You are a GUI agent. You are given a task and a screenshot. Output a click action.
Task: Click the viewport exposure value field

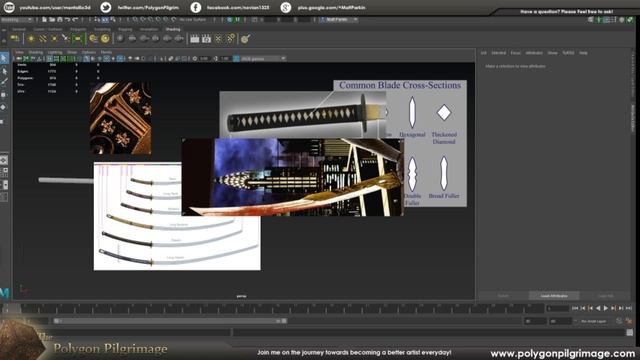click(x=204, y=59)
